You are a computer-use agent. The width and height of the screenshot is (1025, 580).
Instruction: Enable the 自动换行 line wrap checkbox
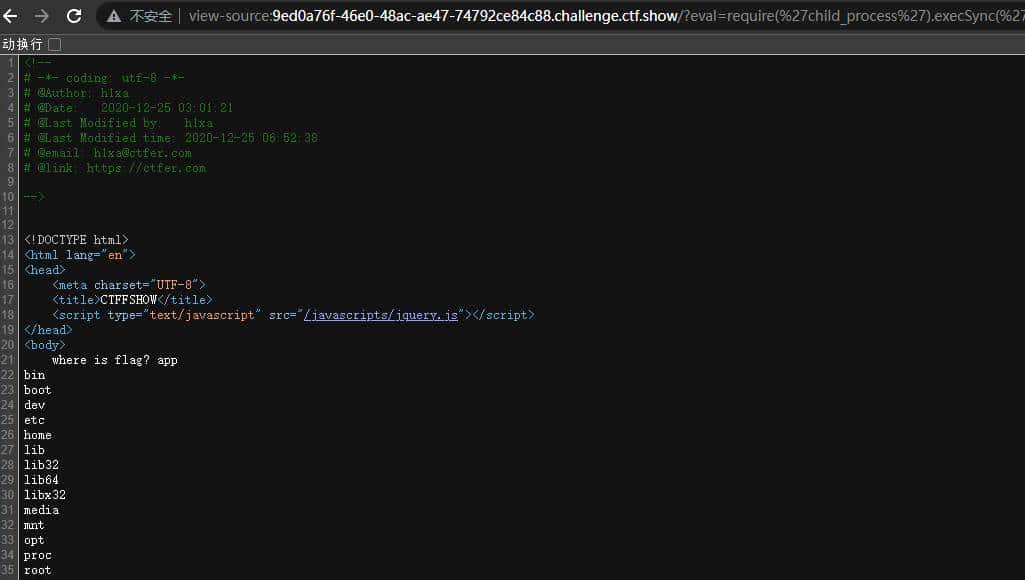click(56, 43)
